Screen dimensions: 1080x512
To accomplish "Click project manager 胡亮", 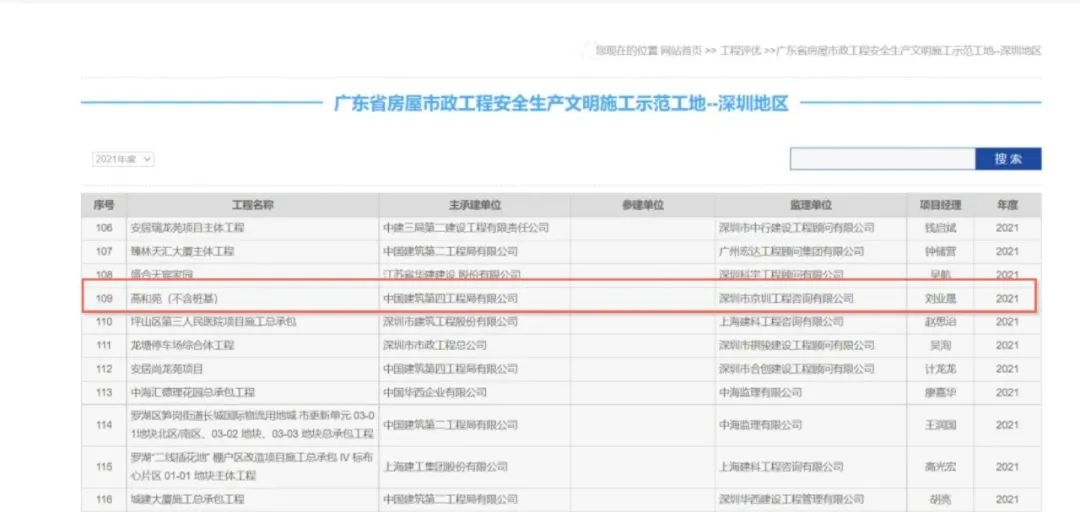I will [940, 499].
